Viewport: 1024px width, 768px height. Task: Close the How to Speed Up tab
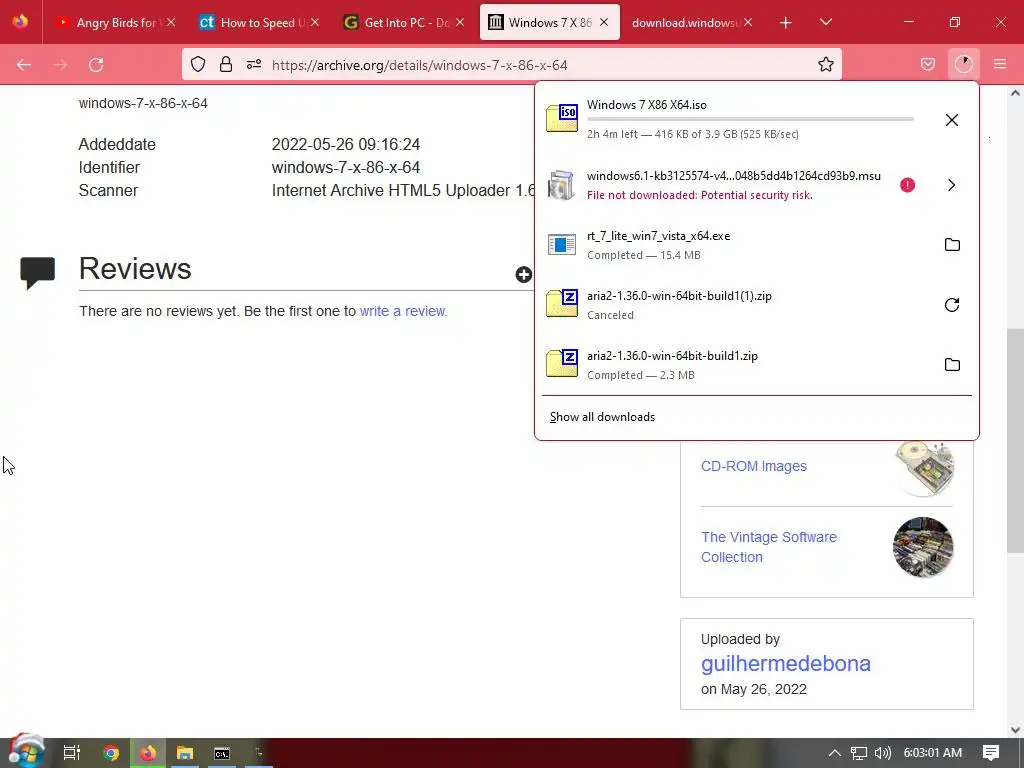pyautogui.click(x=315, y=22)
